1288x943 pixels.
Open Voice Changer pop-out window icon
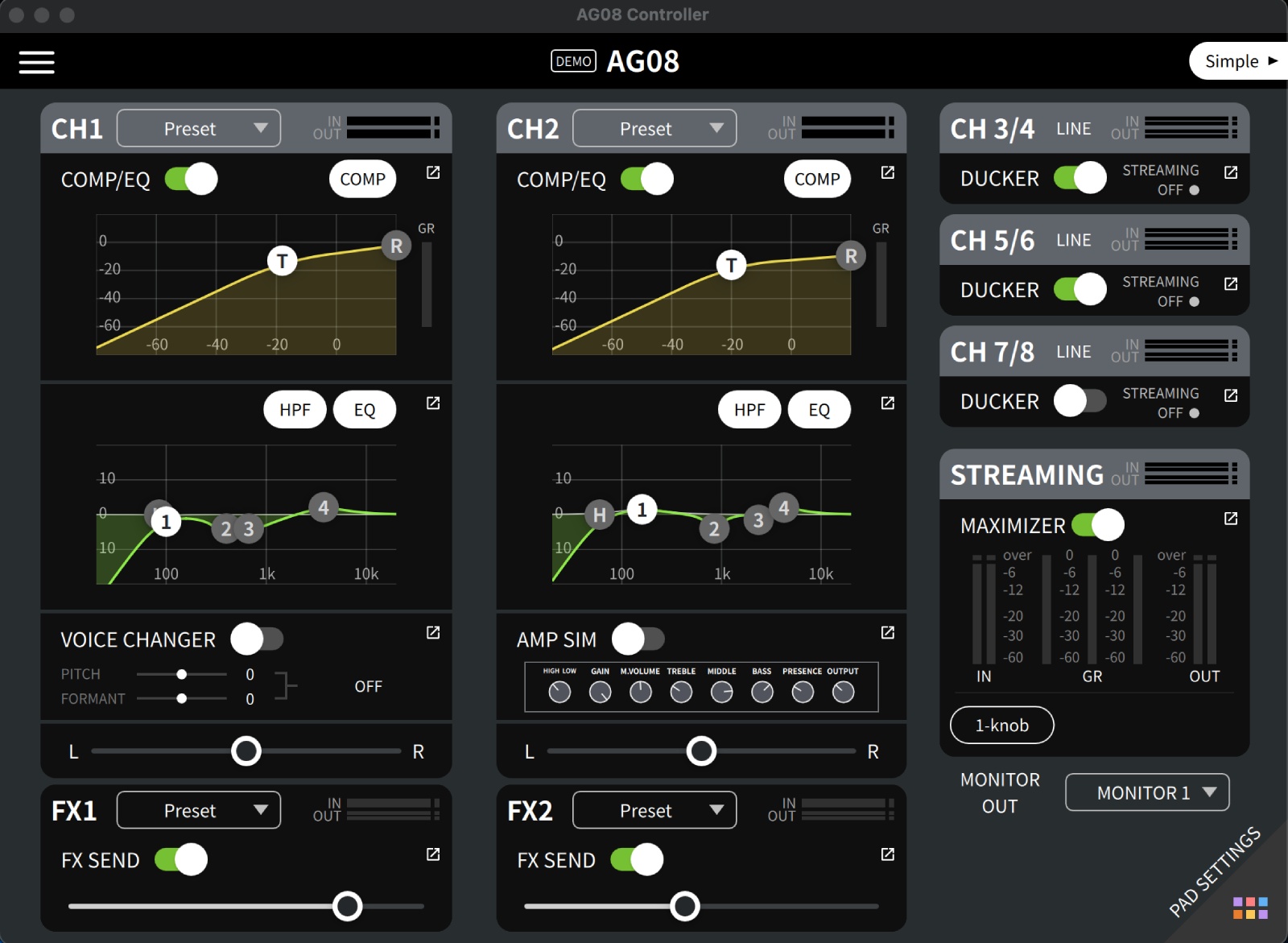433,633
